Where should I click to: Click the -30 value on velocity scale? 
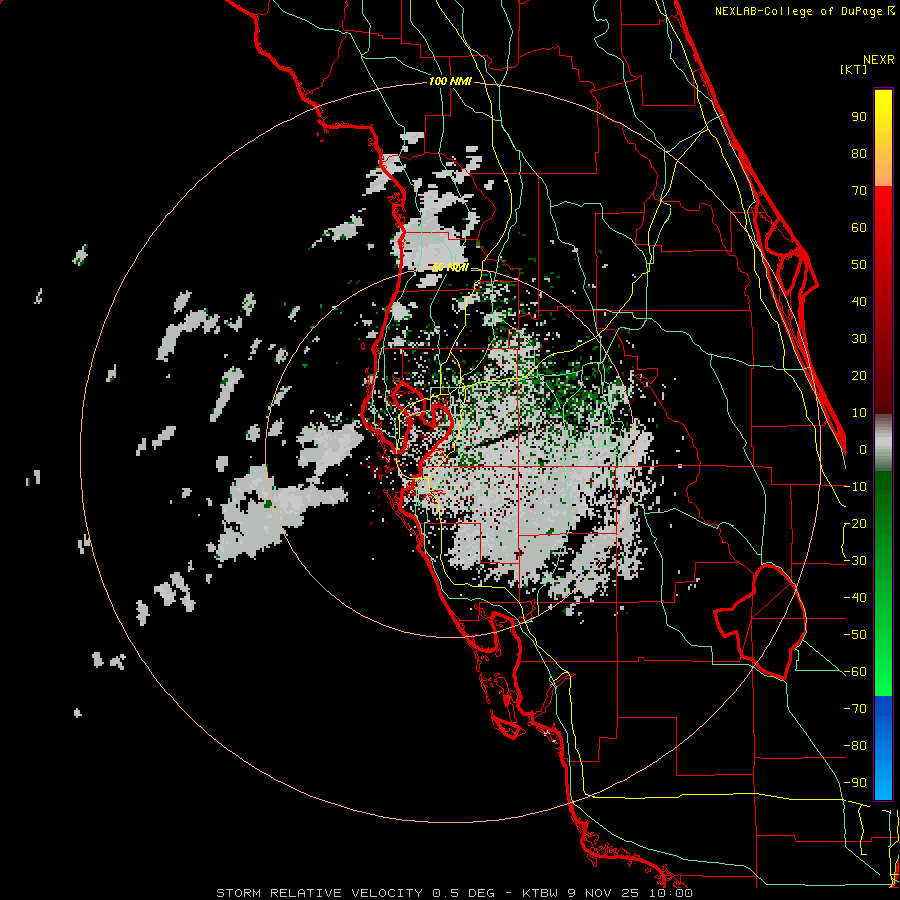[855, 561]
